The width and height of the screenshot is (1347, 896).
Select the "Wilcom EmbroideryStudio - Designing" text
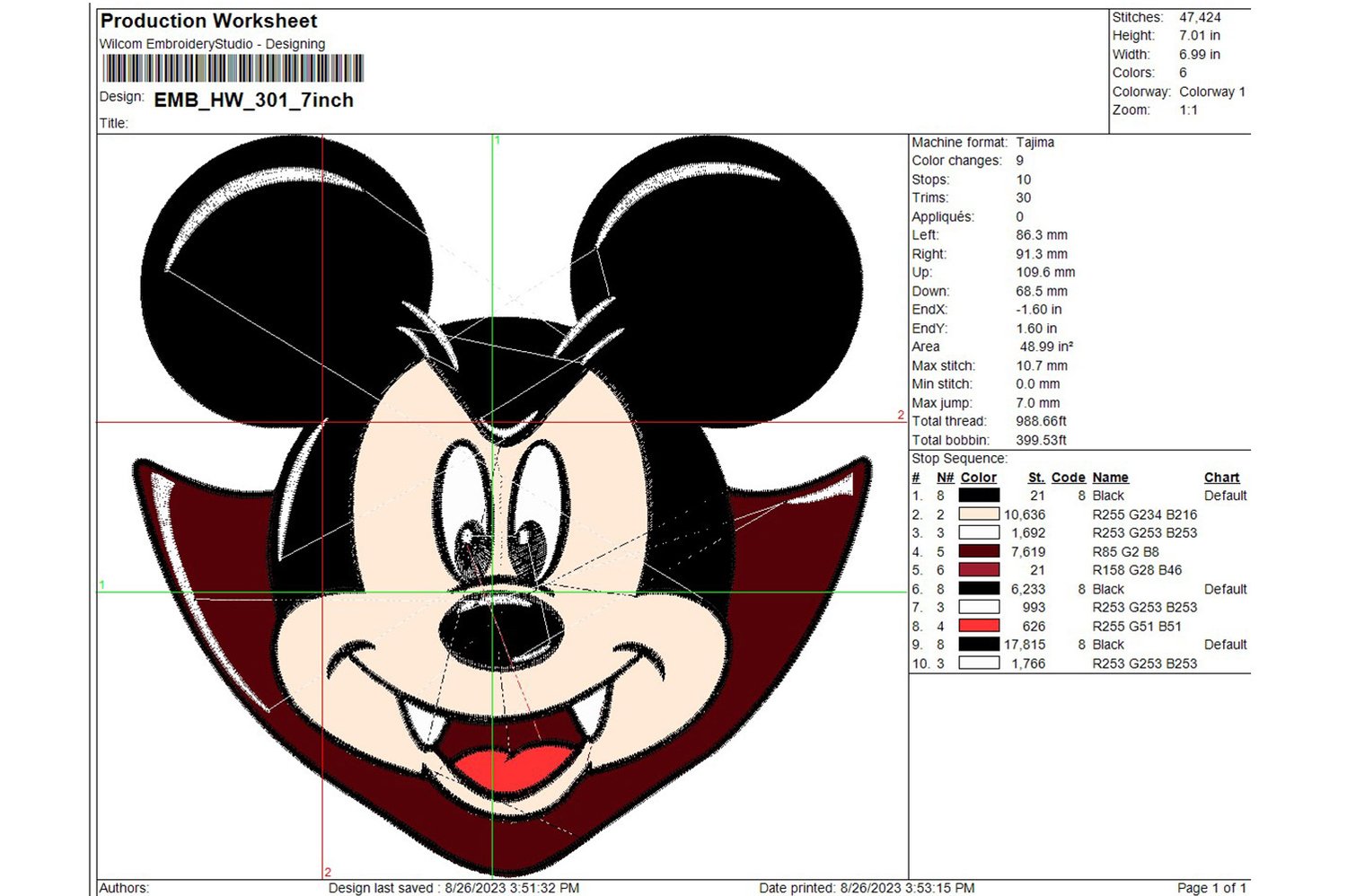[x=213, y=44]
